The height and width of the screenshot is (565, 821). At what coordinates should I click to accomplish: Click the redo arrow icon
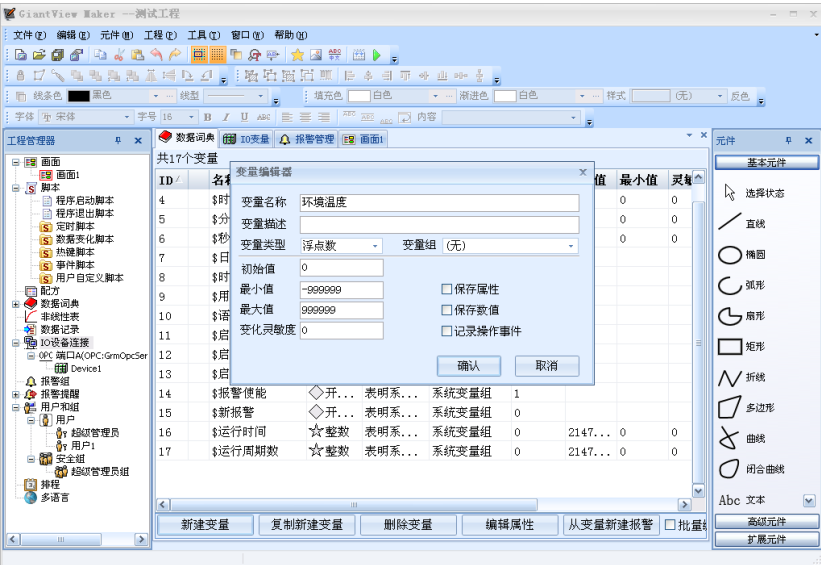[175, 54]
